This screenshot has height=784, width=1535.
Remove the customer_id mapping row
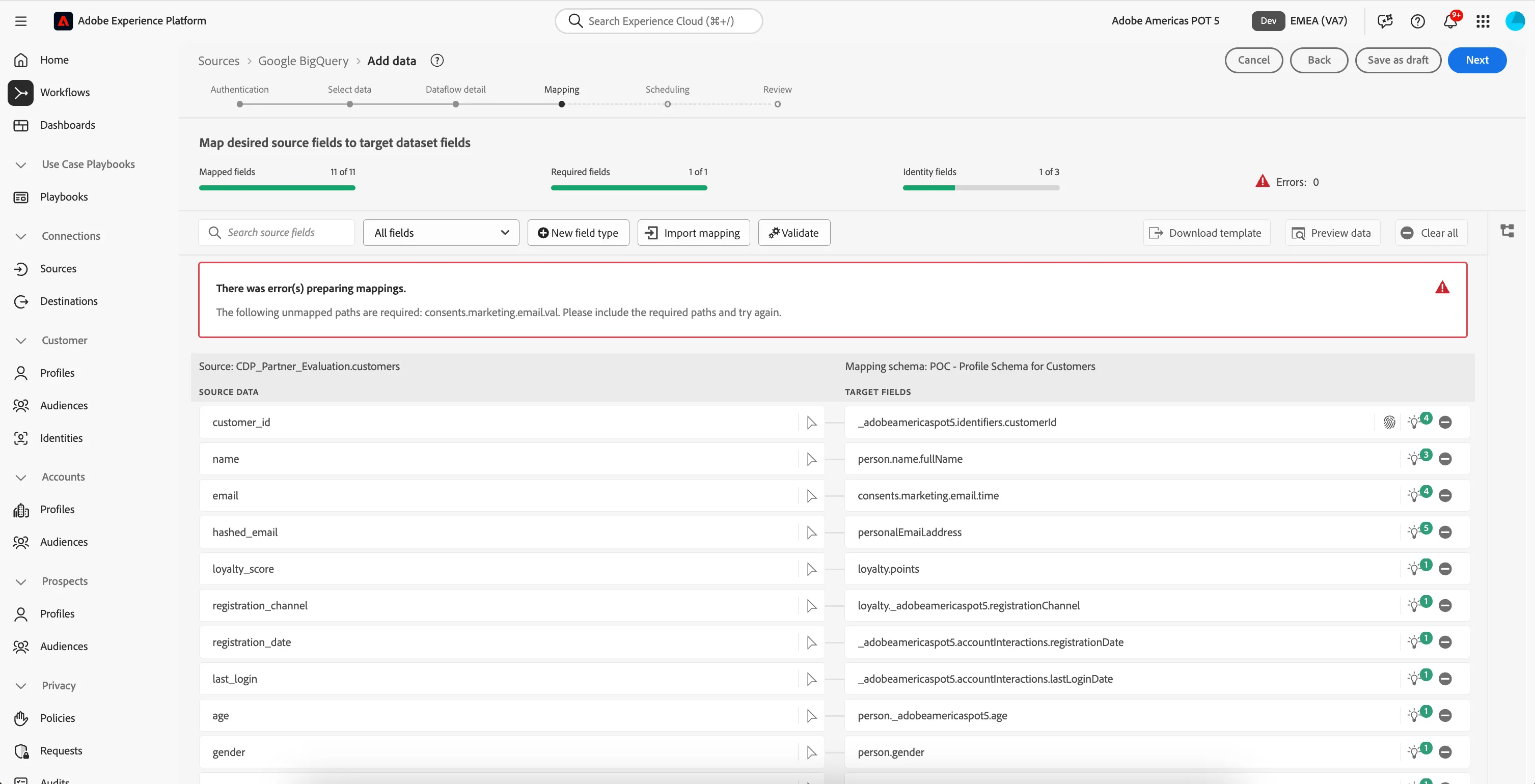coord(1445,423)
